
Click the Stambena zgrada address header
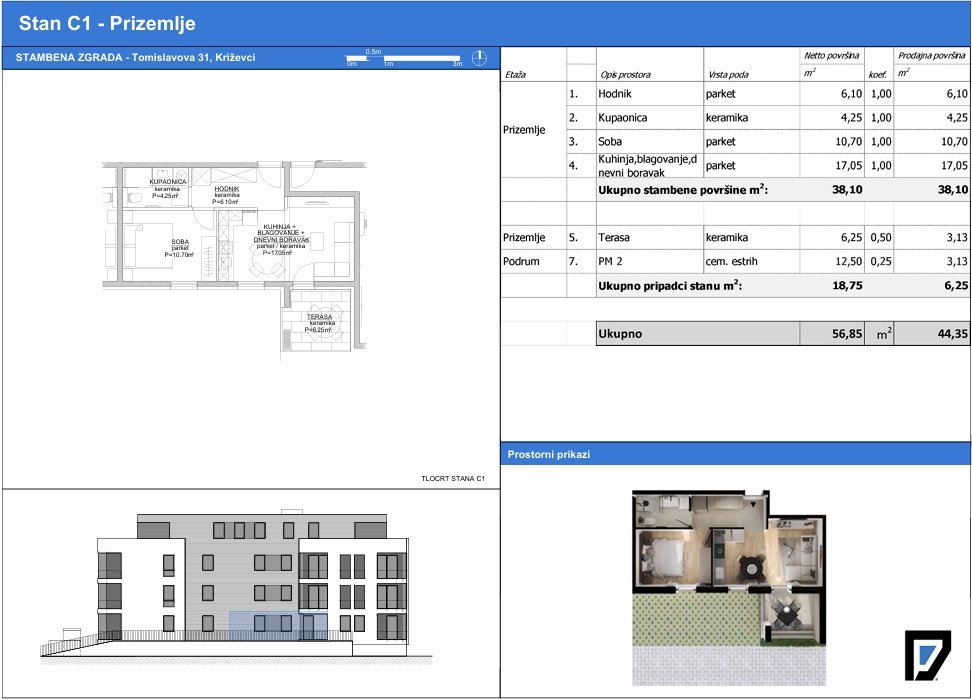coord(135,58)
